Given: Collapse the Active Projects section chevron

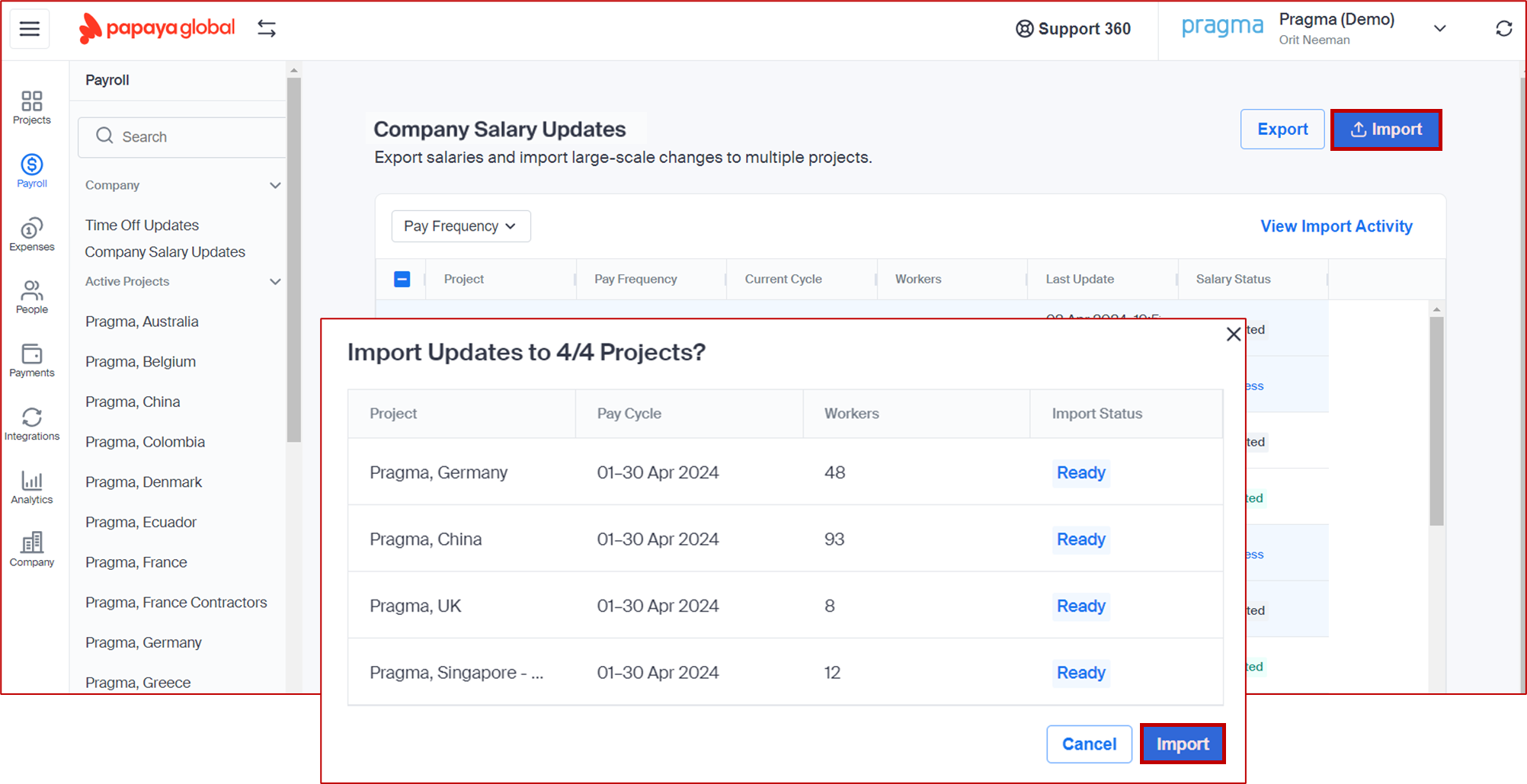Looking at the screenshot, I should coord(275,281).
